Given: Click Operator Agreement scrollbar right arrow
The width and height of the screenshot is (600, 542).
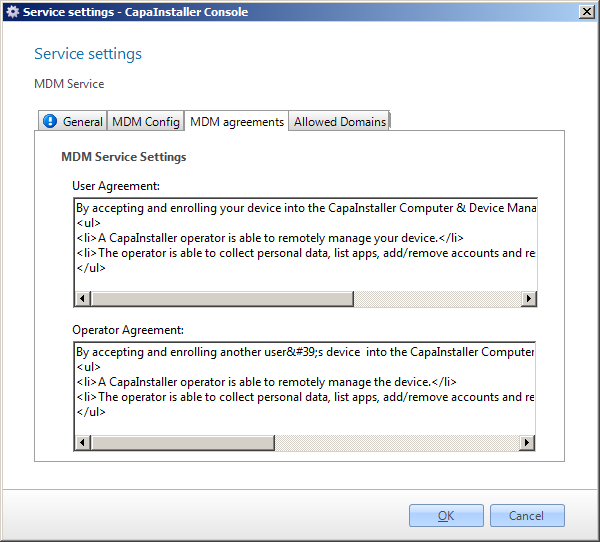Looking at the screenshot, I should tap(527, 442).
